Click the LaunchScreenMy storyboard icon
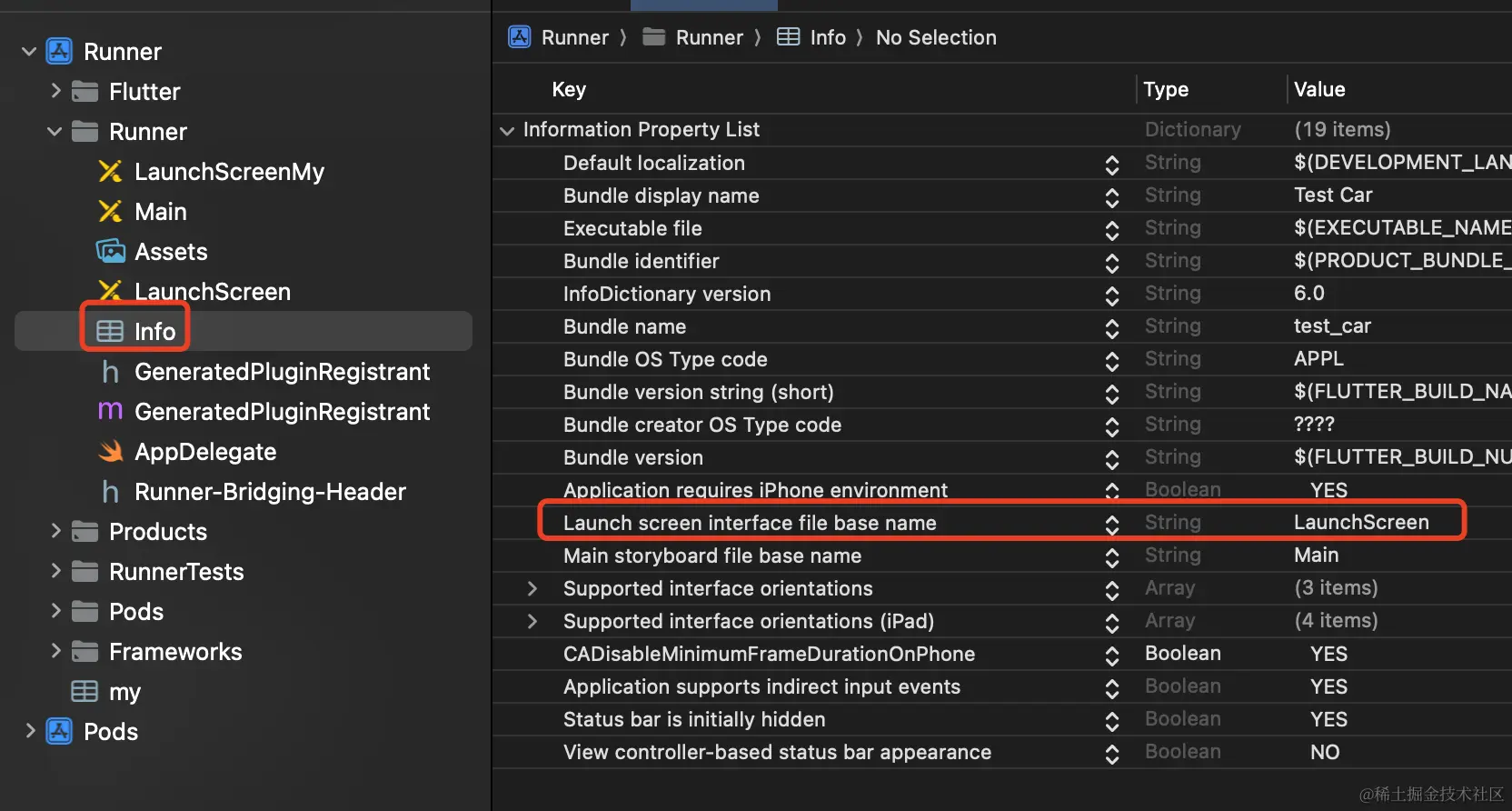 pos(111,172)
